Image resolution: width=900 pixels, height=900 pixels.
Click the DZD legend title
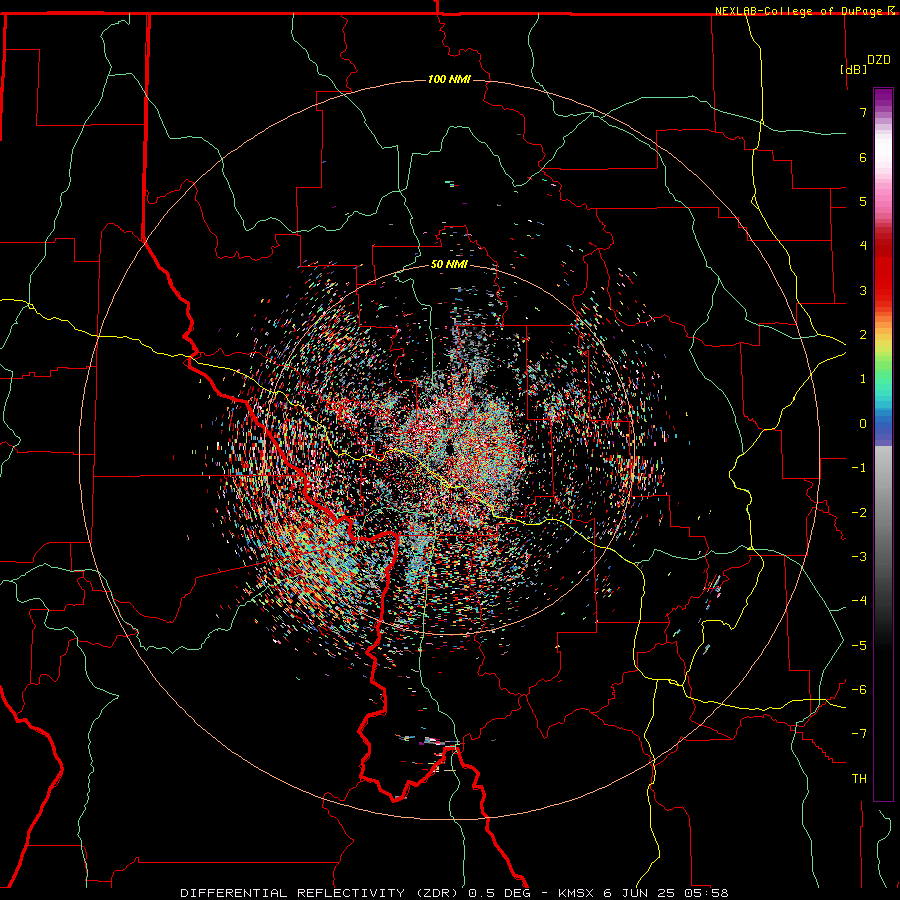click(x=879, y=60)
